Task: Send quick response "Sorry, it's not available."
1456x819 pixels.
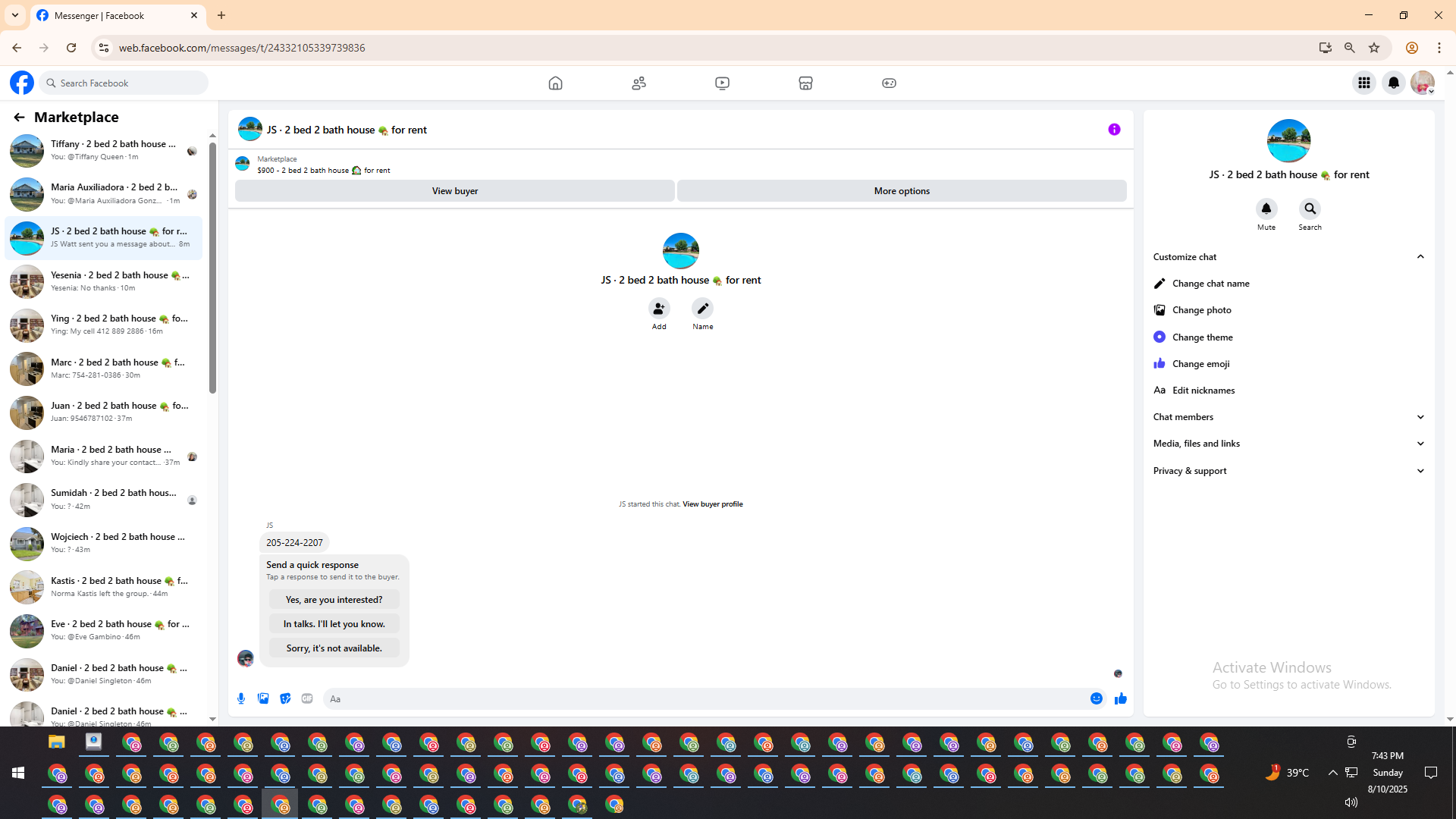Action: [334, 648]
